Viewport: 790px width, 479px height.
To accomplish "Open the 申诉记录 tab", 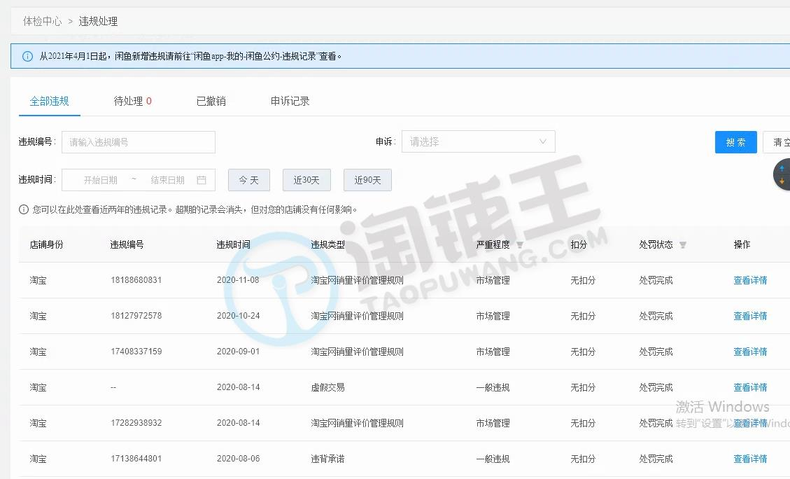I will 290,101.
